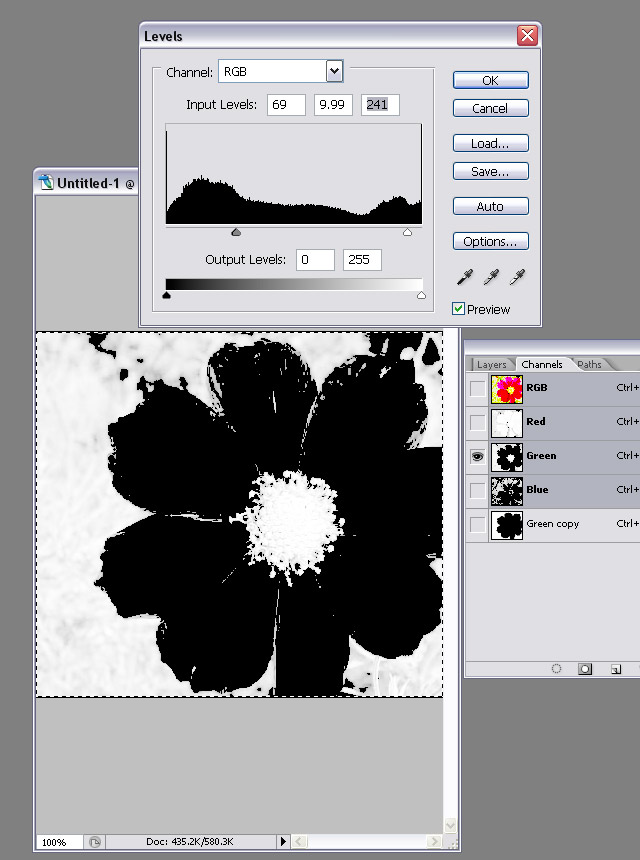Click Save selection as channel icon
Image resolution: width=640 pixels, height=860 pixels.
(x=587, y=669)
